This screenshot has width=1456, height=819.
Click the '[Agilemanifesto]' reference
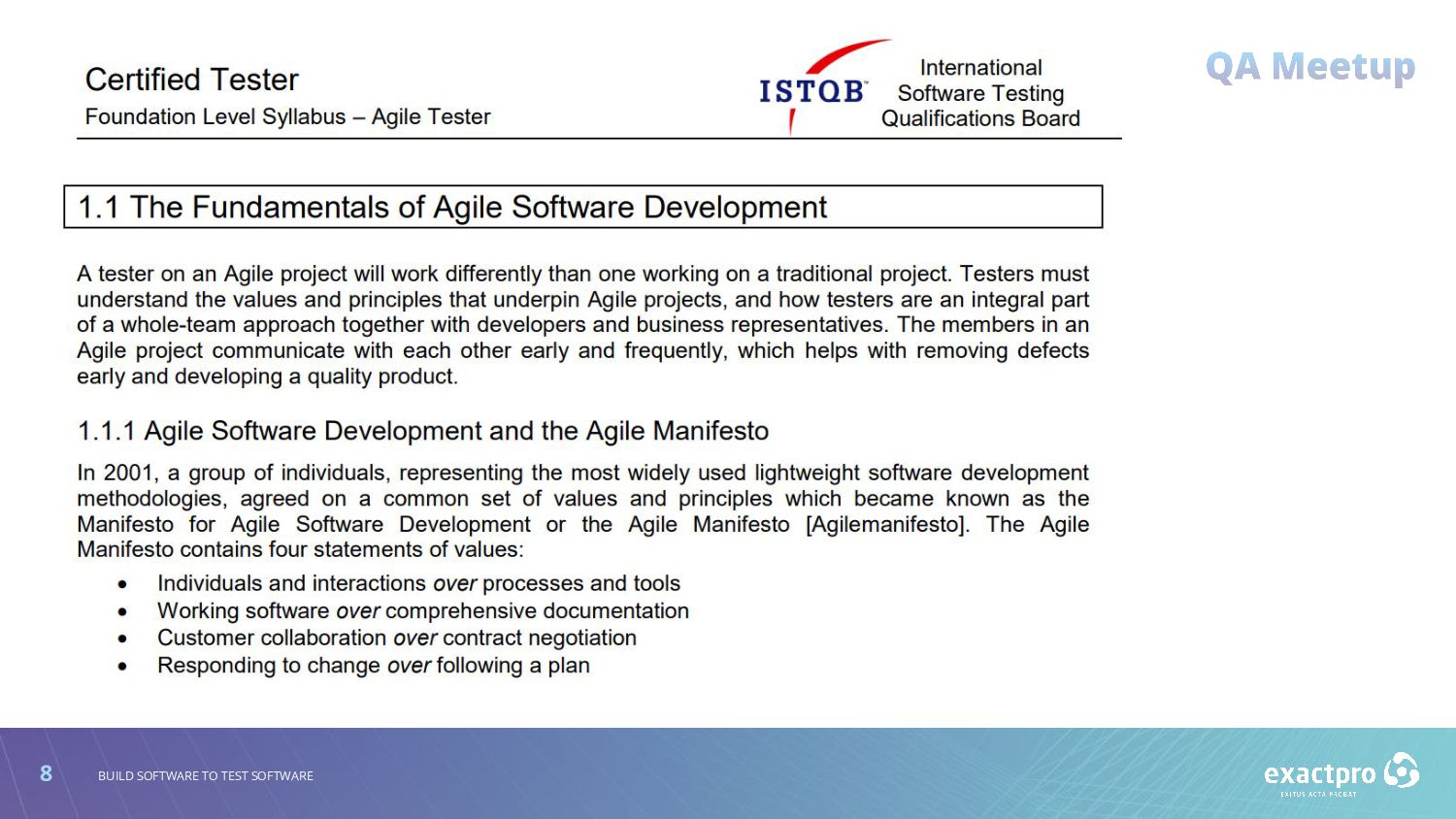(887, 525)
